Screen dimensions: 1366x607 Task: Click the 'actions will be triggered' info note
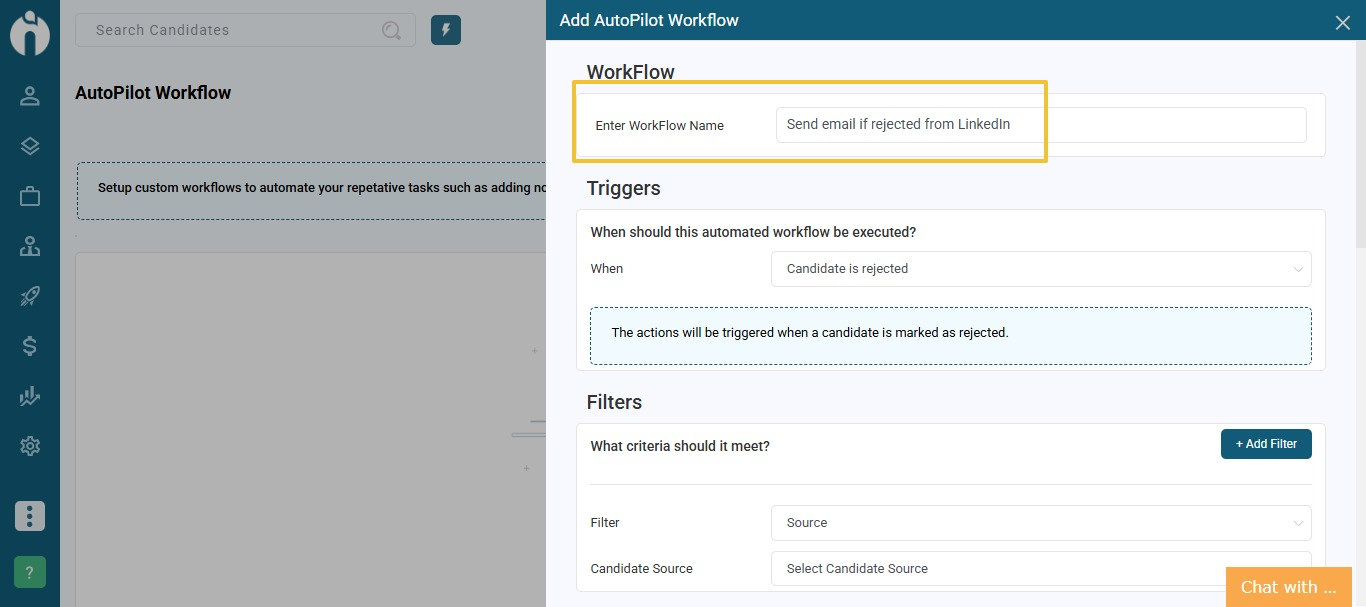click(x=951, y=336)
